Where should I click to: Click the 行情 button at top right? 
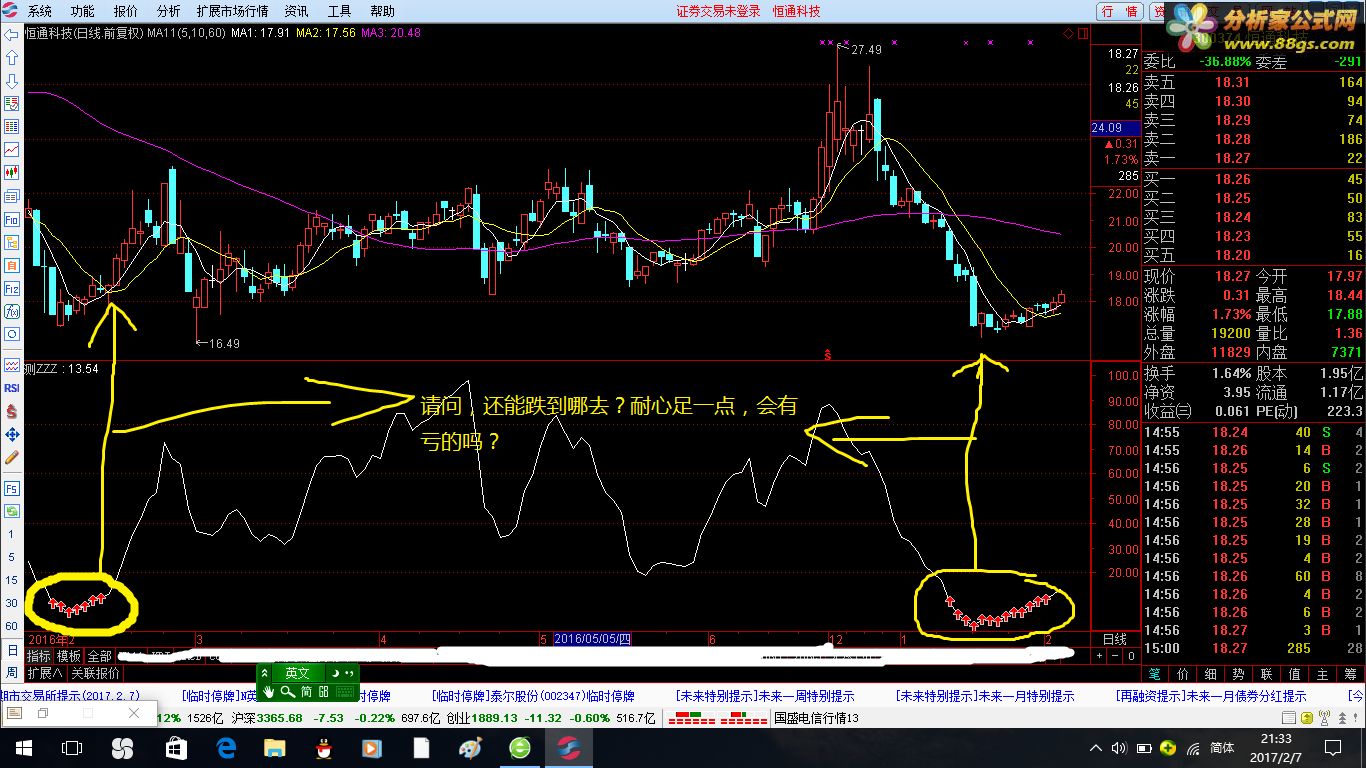(1119, 11)
